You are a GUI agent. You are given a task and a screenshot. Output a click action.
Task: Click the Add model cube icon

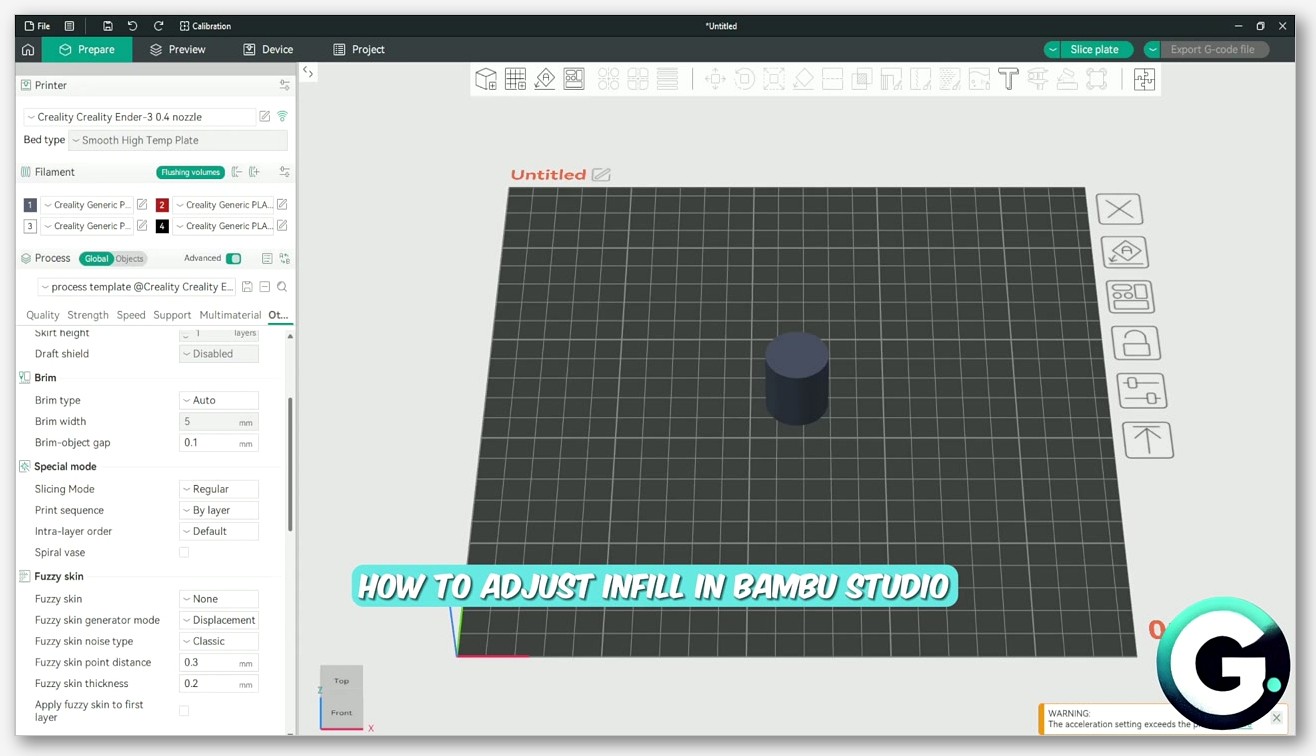[486, 79]
